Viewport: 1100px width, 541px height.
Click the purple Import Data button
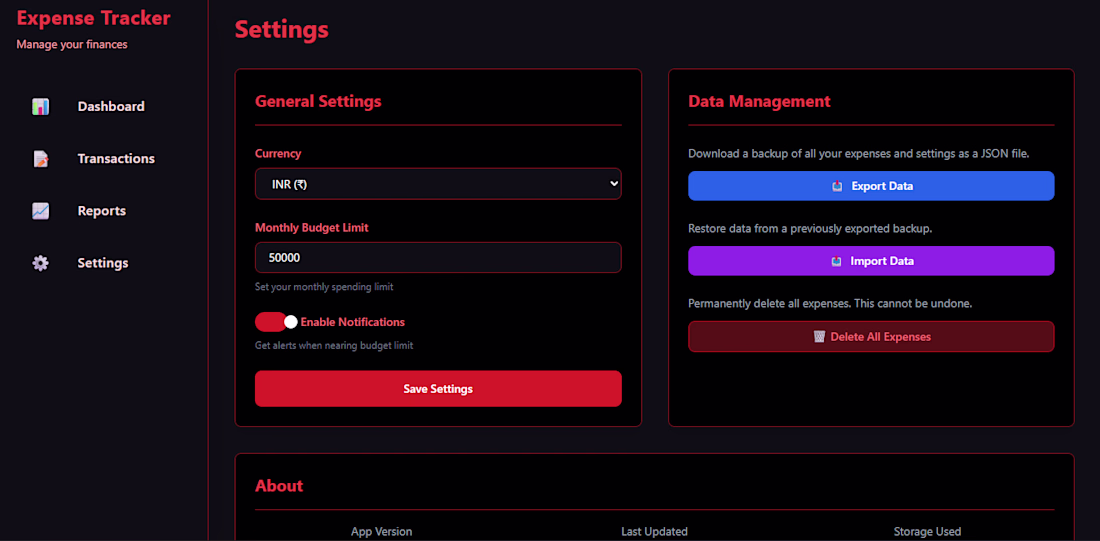(871, 261)
